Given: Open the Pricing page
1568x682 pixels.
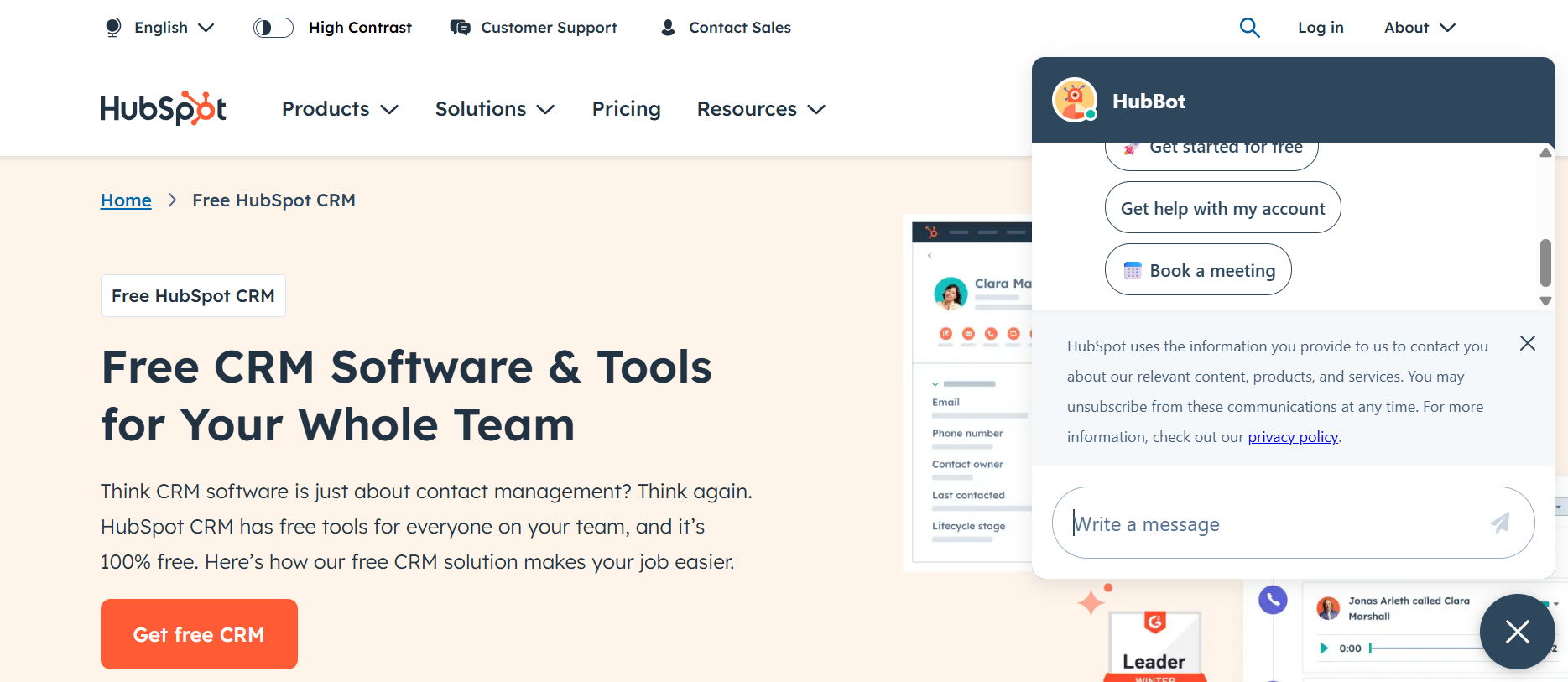Looking at the screenshot, I should pos(627,109).
